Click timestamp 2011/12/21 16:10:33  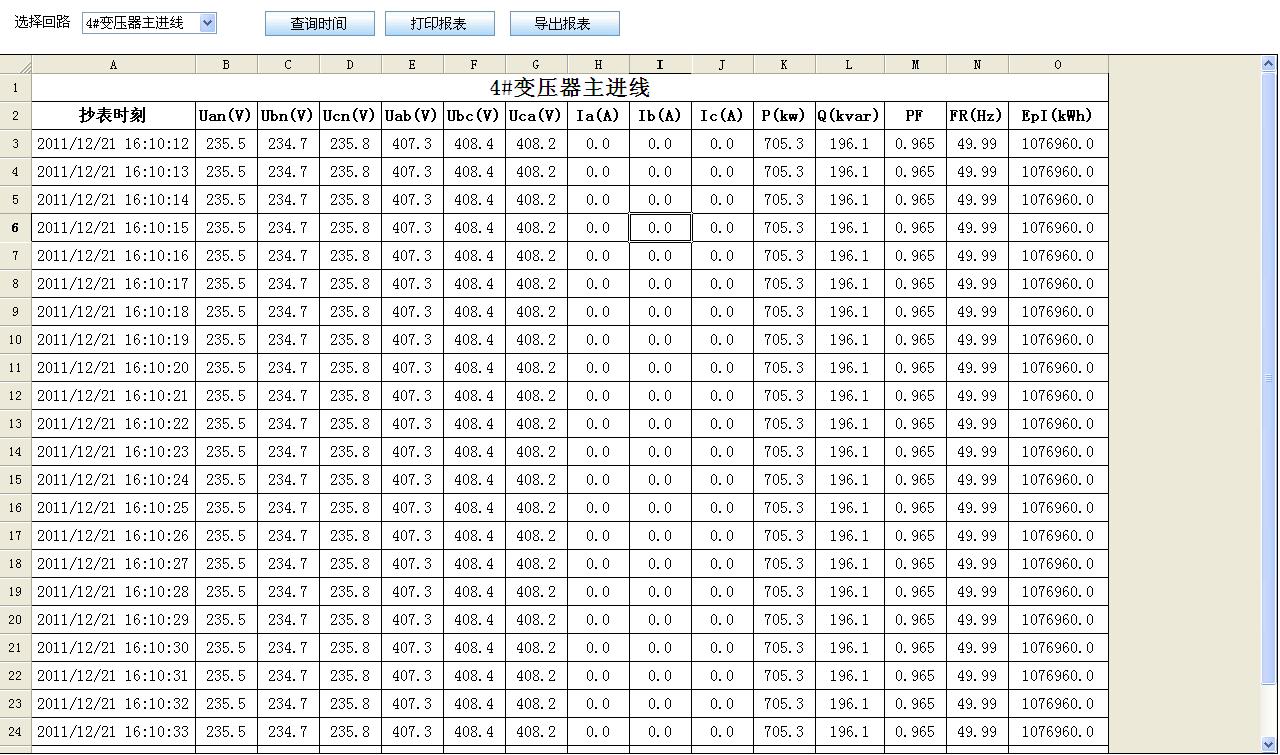click(x=113, y=732)
